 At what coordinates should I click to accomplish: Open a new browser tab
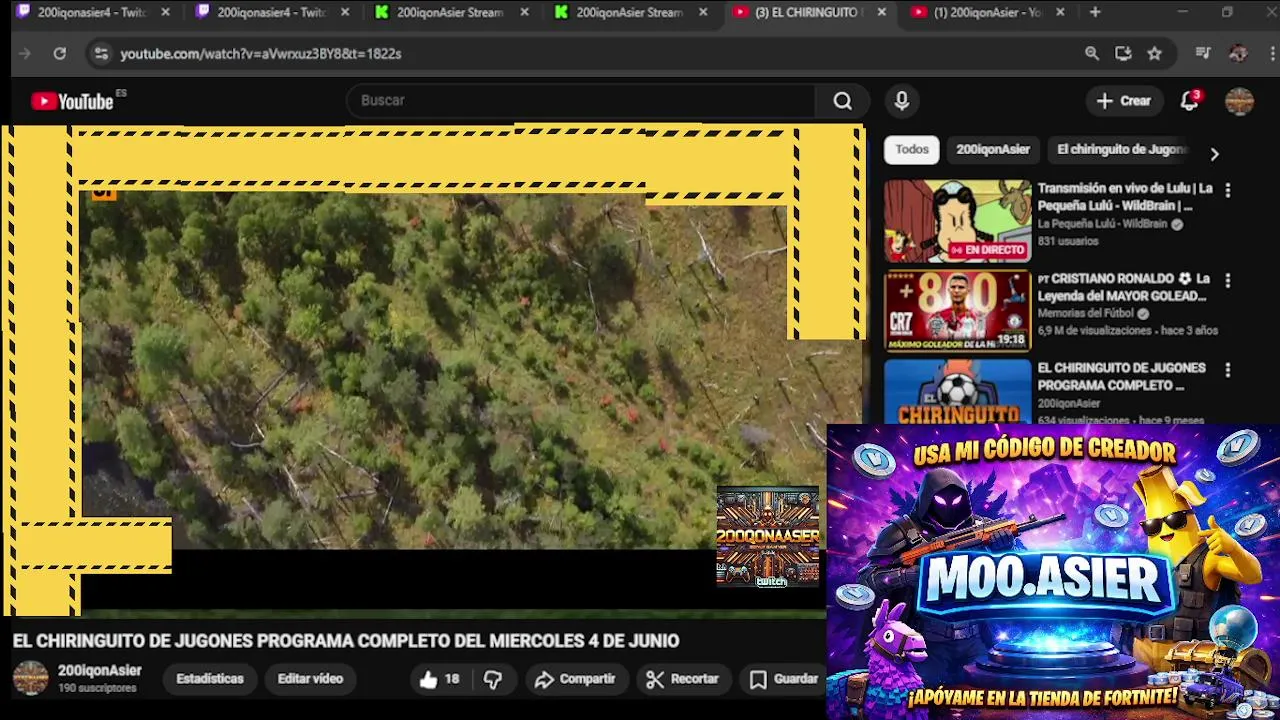[1095, 13]
